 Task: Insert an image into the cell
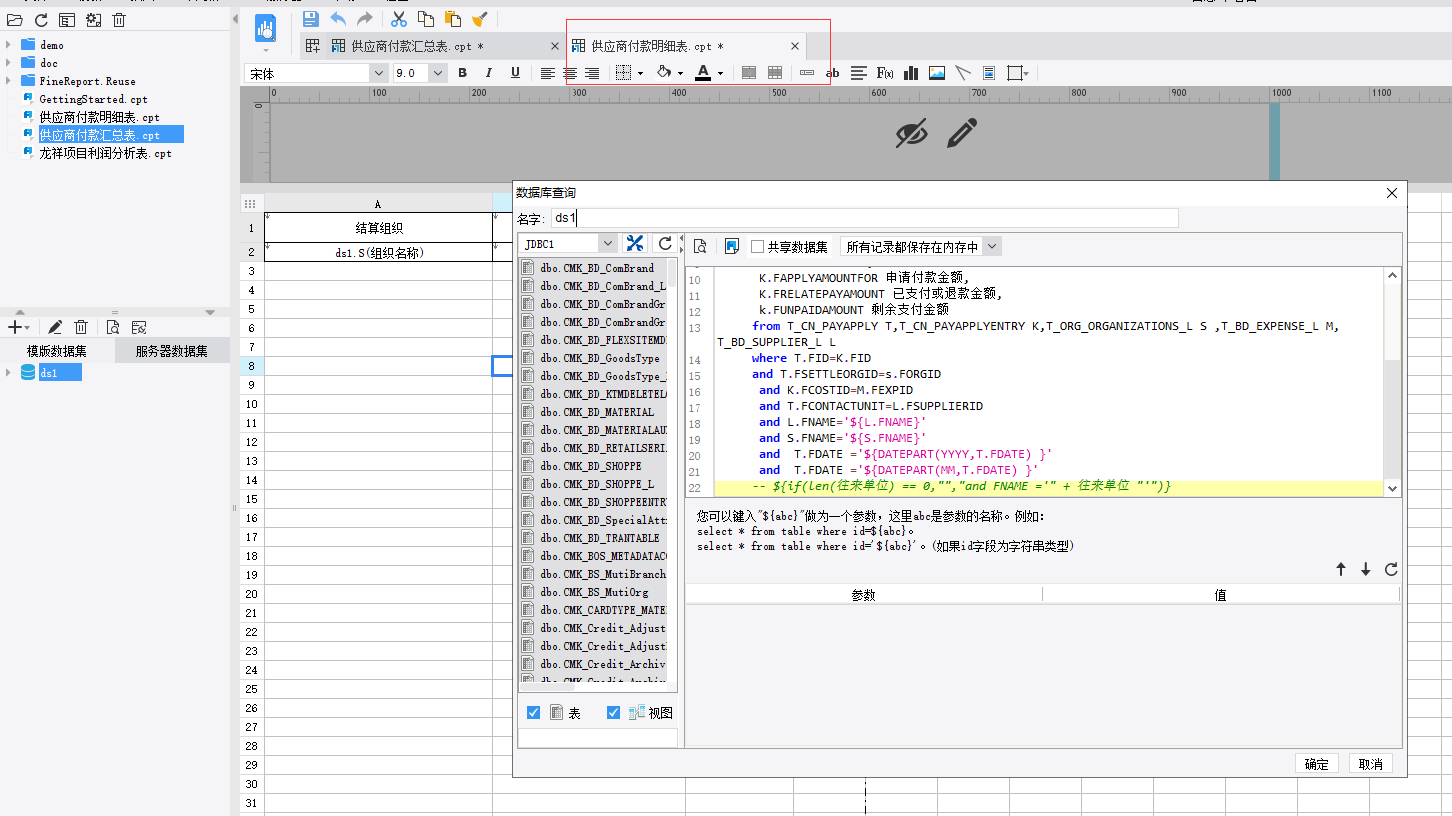tap(937, 73)
